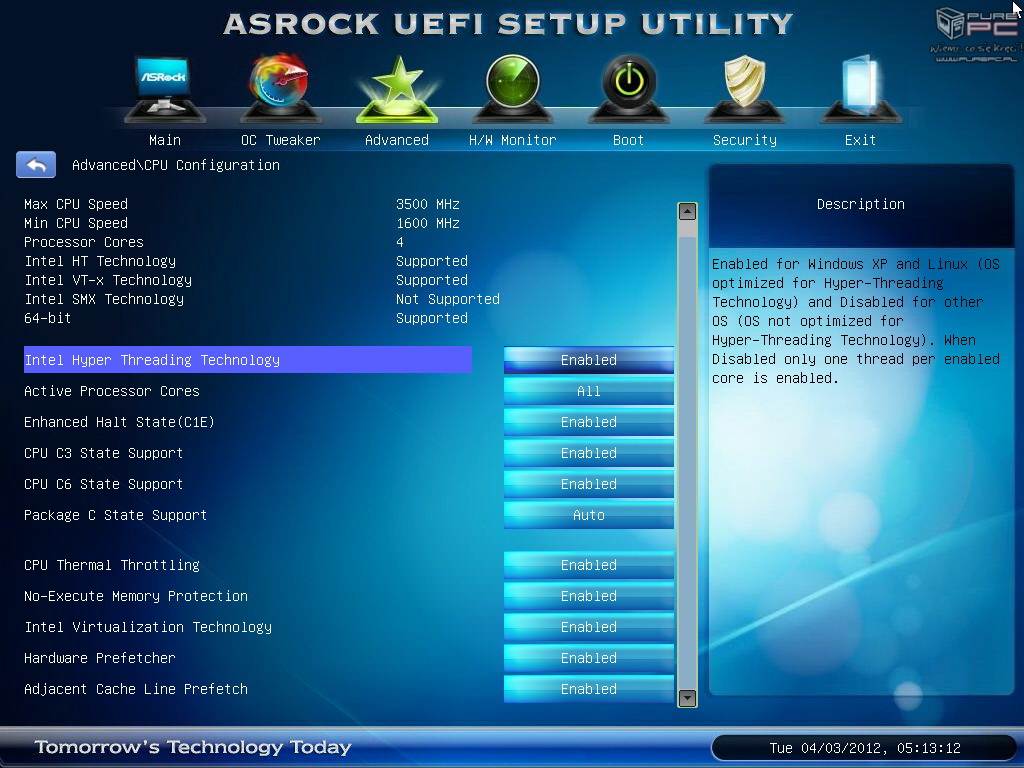Toggle Intel Hyper Threading Technology value

coord(588,360)
